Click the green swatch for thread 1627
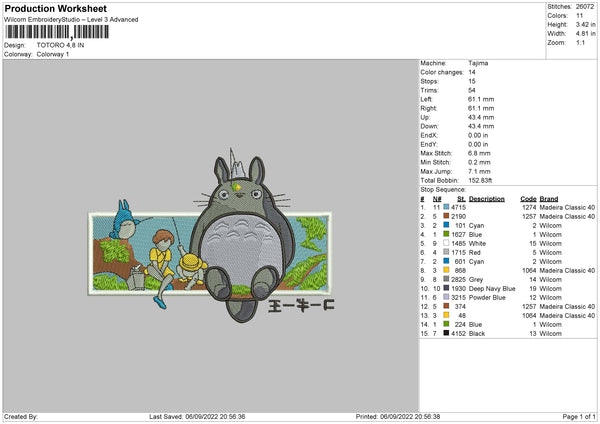Image resolution: width=600 pixels, height=424 pixels. (x=446, y=234)
